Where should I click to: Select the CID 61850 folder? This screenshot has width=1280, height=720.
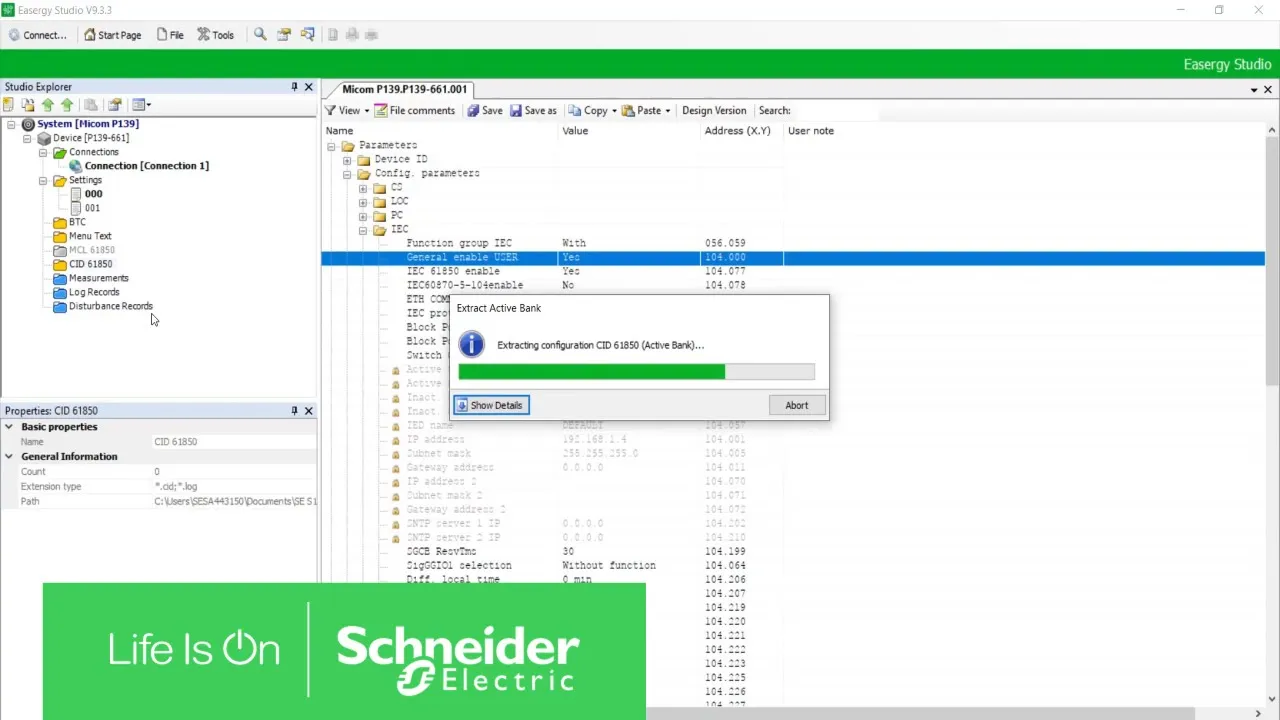91,264
